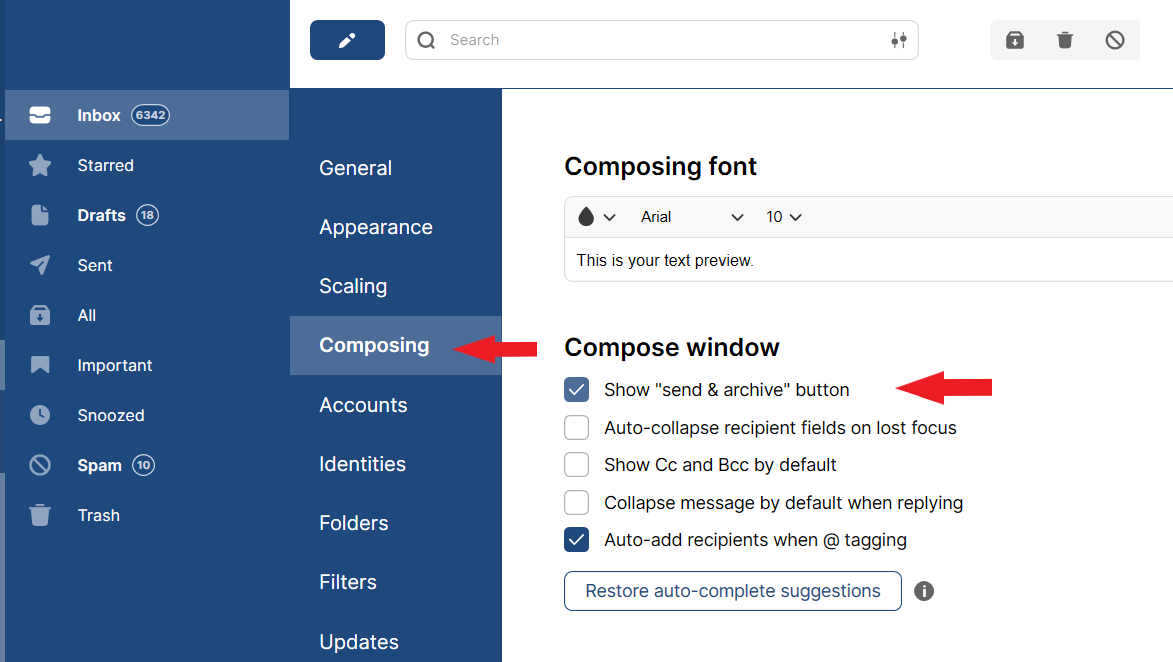This screenshot has height=662, width=1173.
Task: Click the archive icon in top toolbar
Action: [1015, 40]
